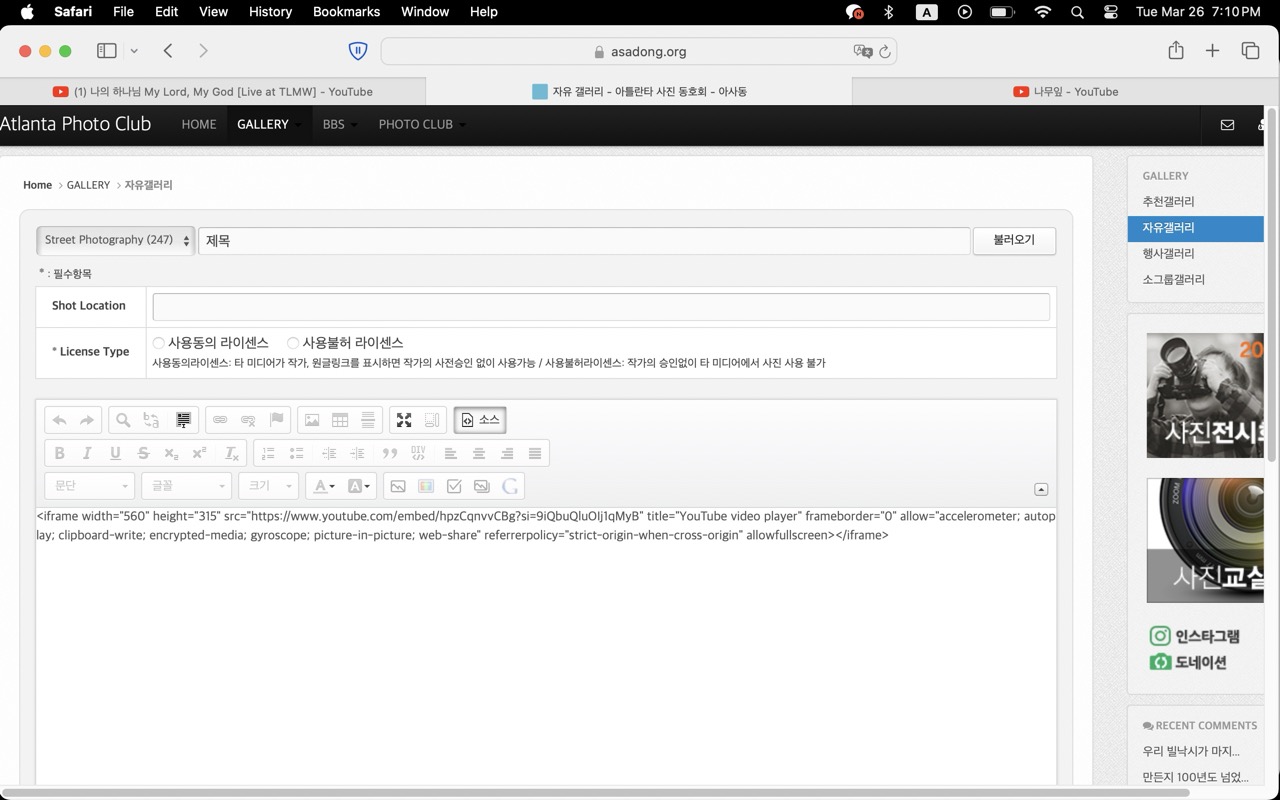This screenshot has height=800, width=1280.
Task: Open the BBS navigation menu
Action: (334, 124)
